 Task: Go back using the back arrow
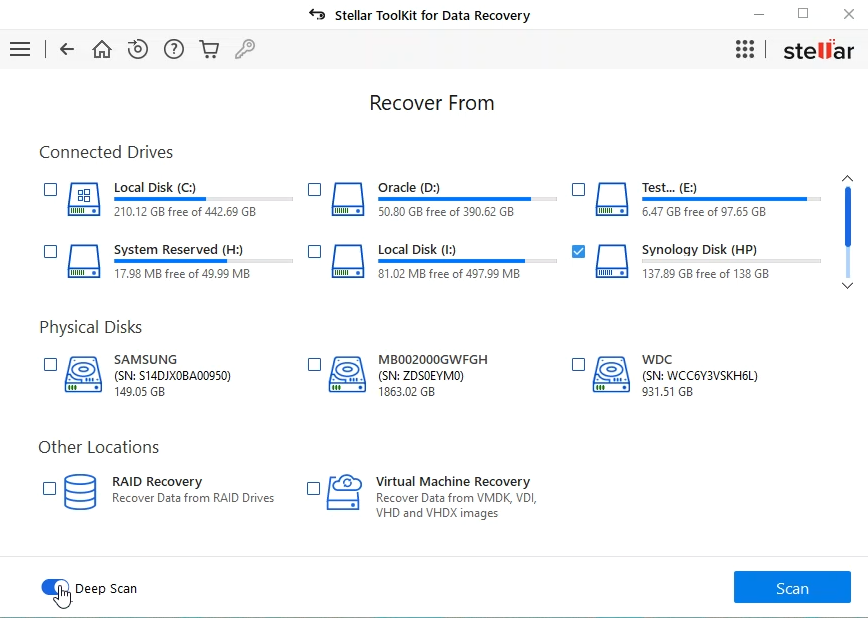click(x=67, y=49)
